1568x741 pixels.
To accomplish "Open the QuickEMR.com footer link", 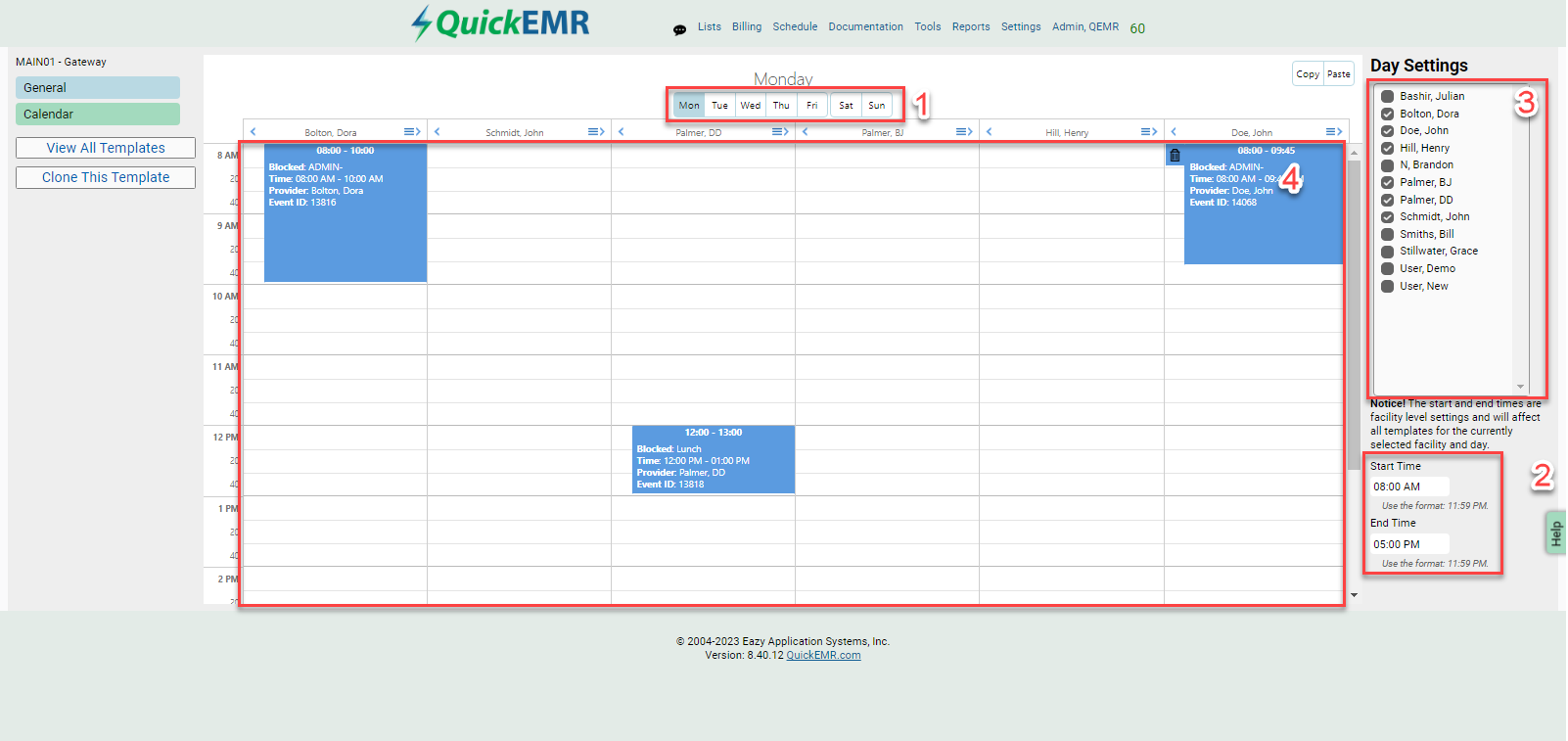I will (823, 655).
